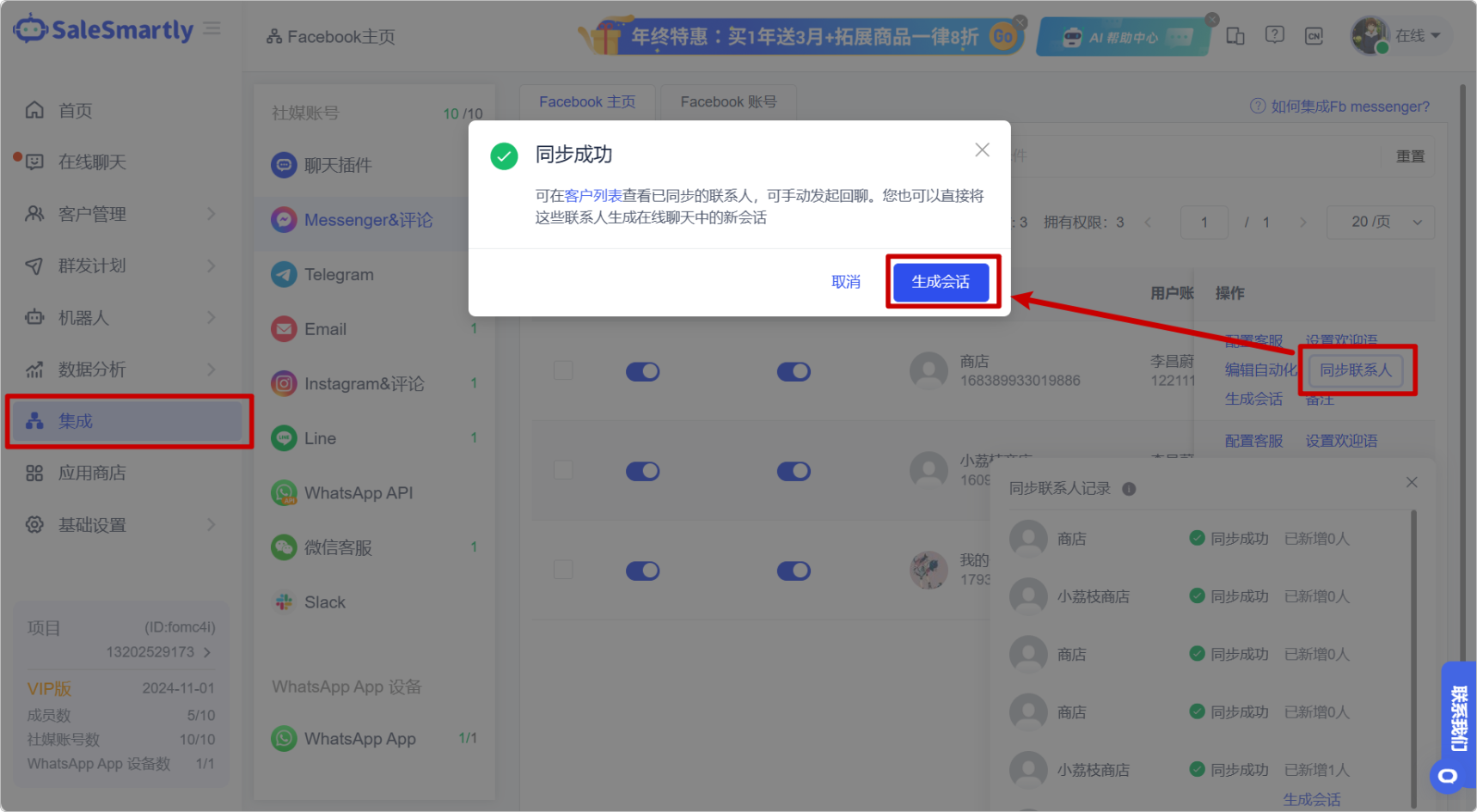This screenshot has width=1477, height=812.
Task: Tick the checkbox in the third page row
Action: click(563, 570)
